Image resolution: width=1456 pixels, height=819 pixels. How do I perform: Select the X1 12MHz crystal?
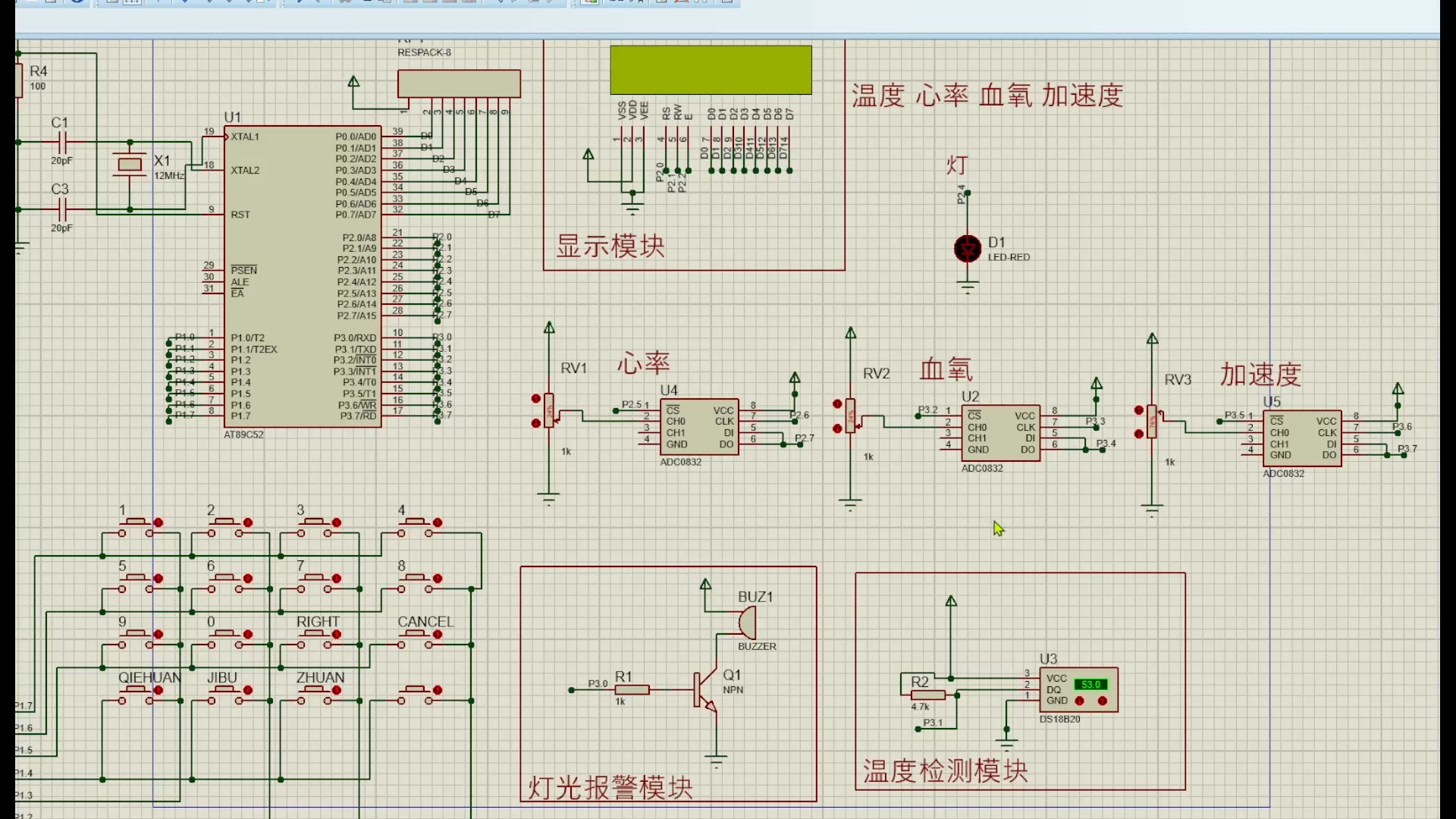(x=130, y=164)
